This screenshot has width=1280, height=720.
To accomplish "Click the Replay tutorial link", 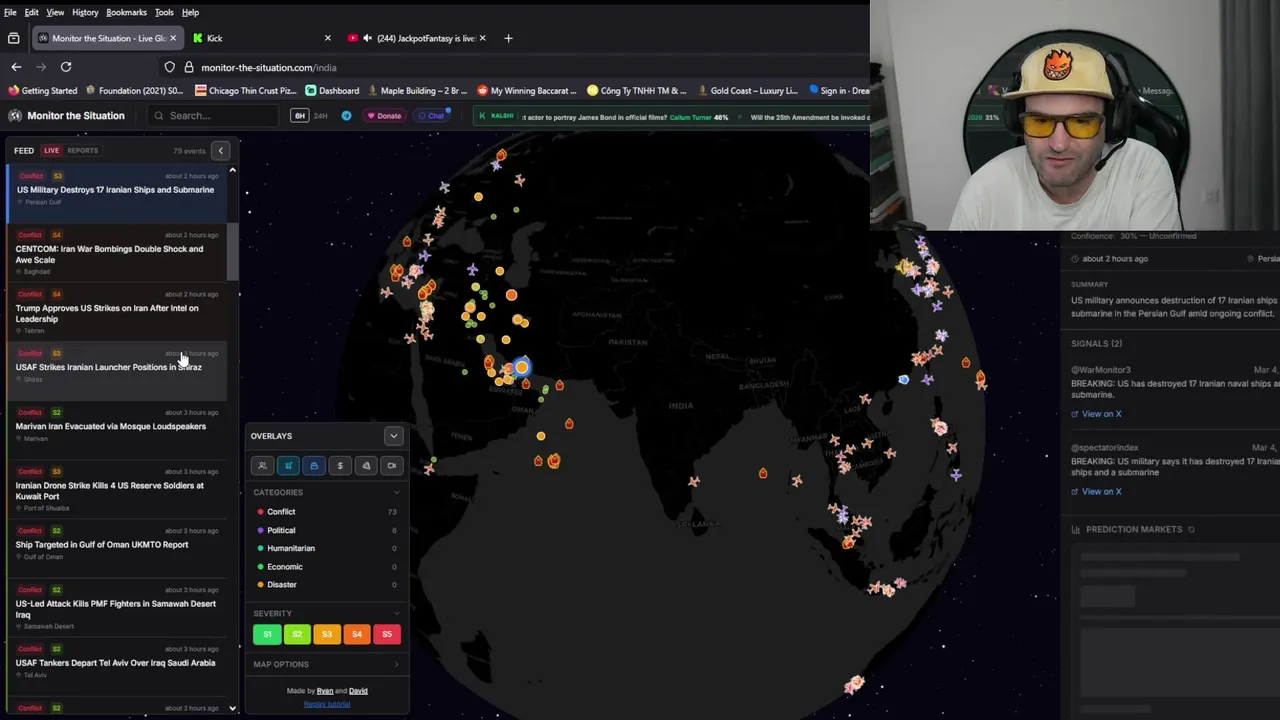I will tap(327, 704).
